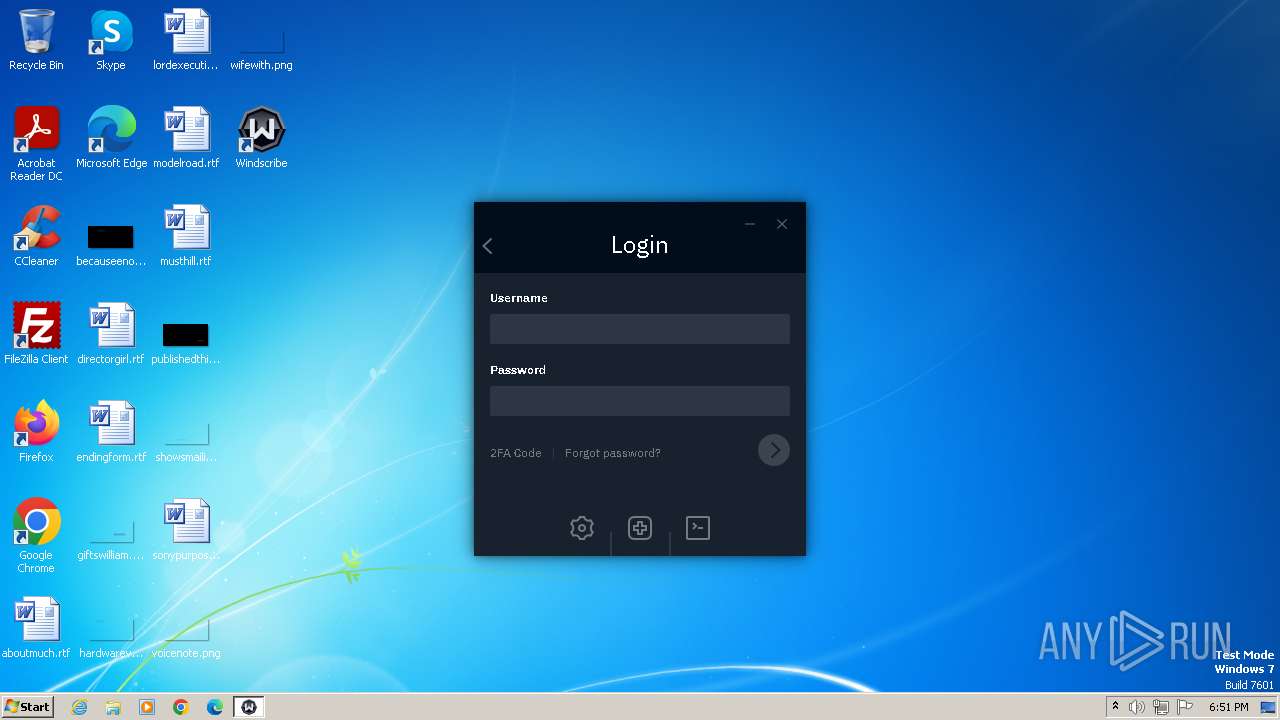This screenshot has width=1280, height=720.
Task: Select the aboutmuch.rtf document icon
Action: pos(36,628)
